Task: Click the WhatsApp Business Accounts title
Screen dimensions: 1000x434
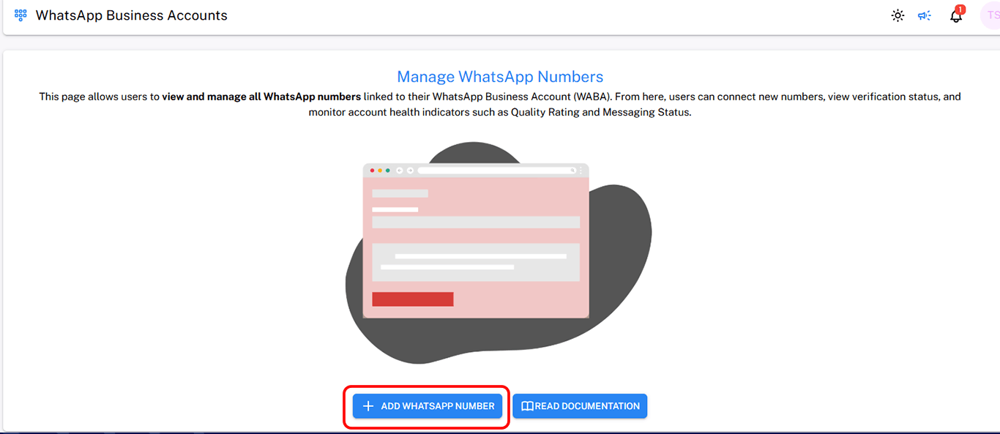Action: [x=131, y=15]
